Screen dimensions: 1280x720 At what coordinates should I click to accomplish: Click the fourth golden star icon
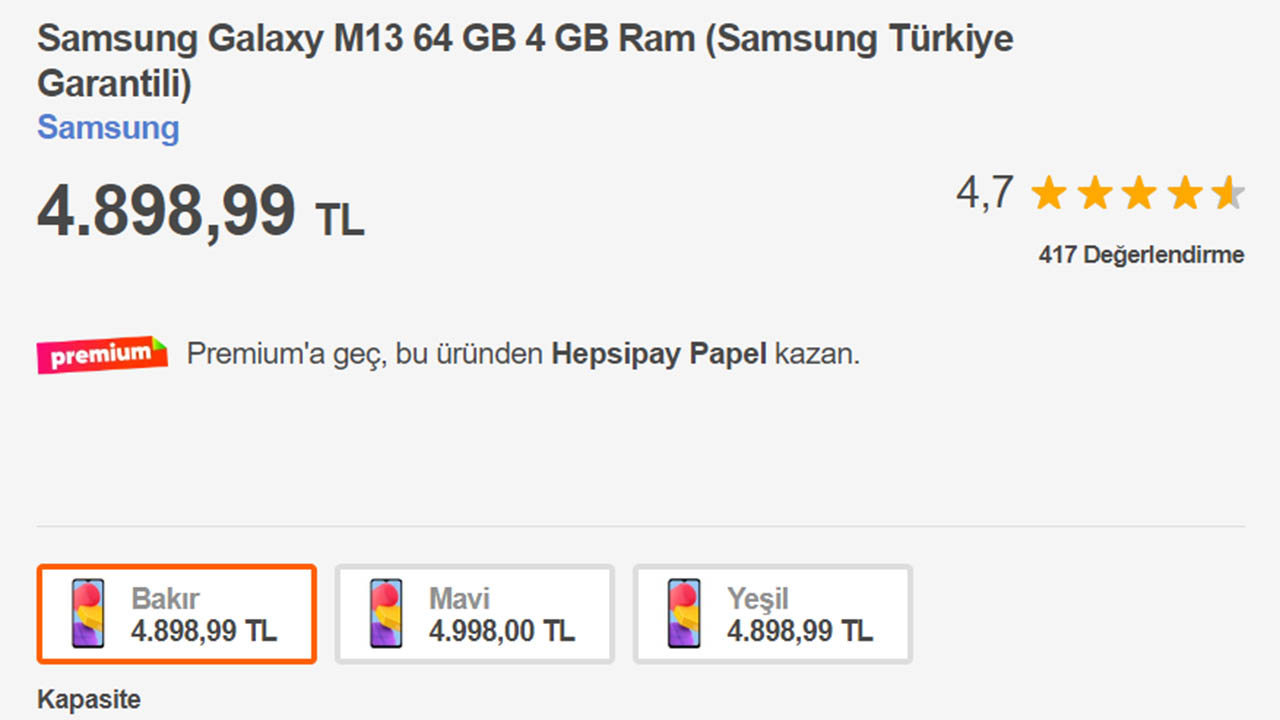[x=1186, y=194]
